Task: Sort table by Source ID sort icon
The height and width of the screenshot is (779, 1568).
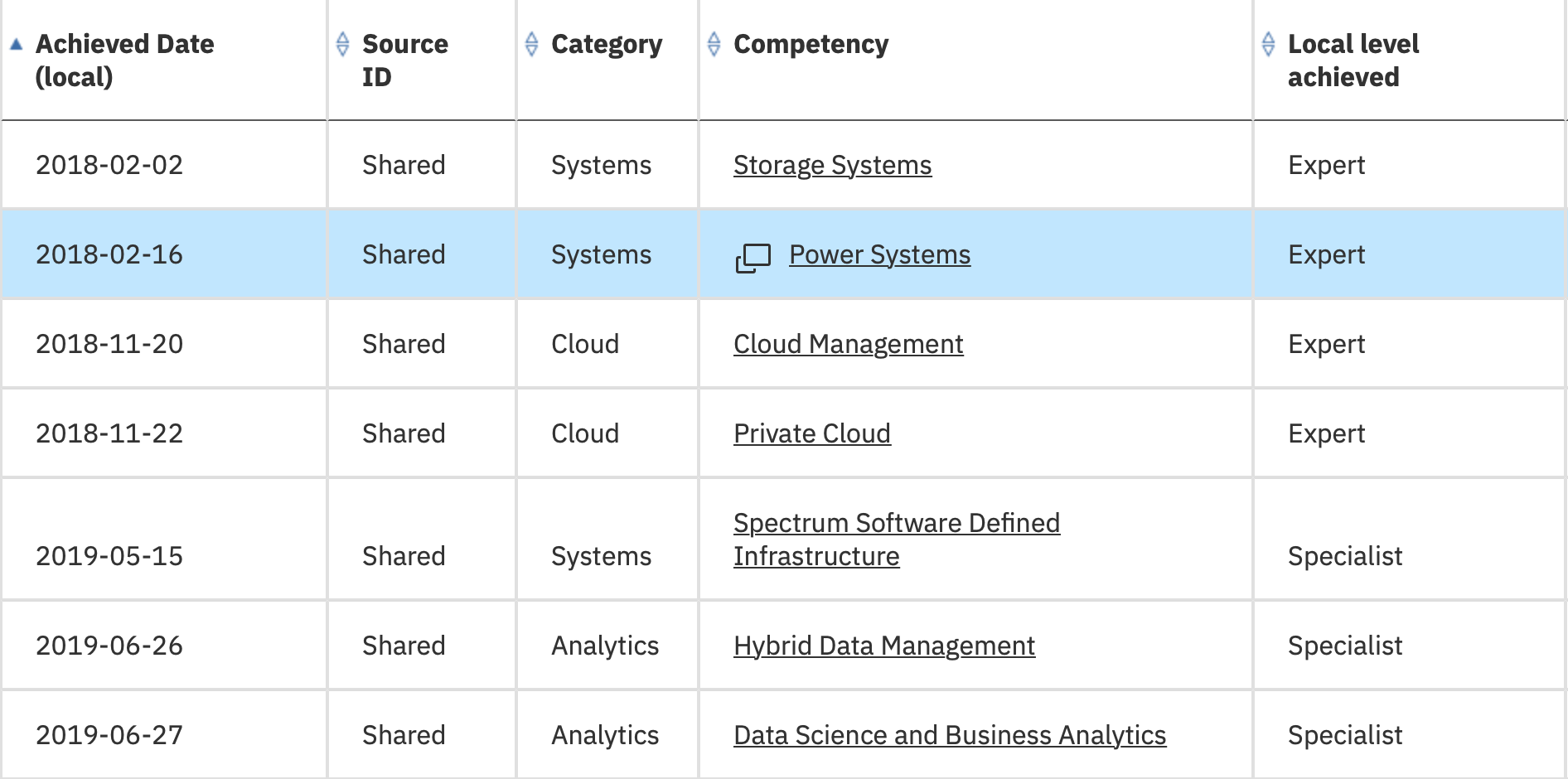Action: coord(342,44)
